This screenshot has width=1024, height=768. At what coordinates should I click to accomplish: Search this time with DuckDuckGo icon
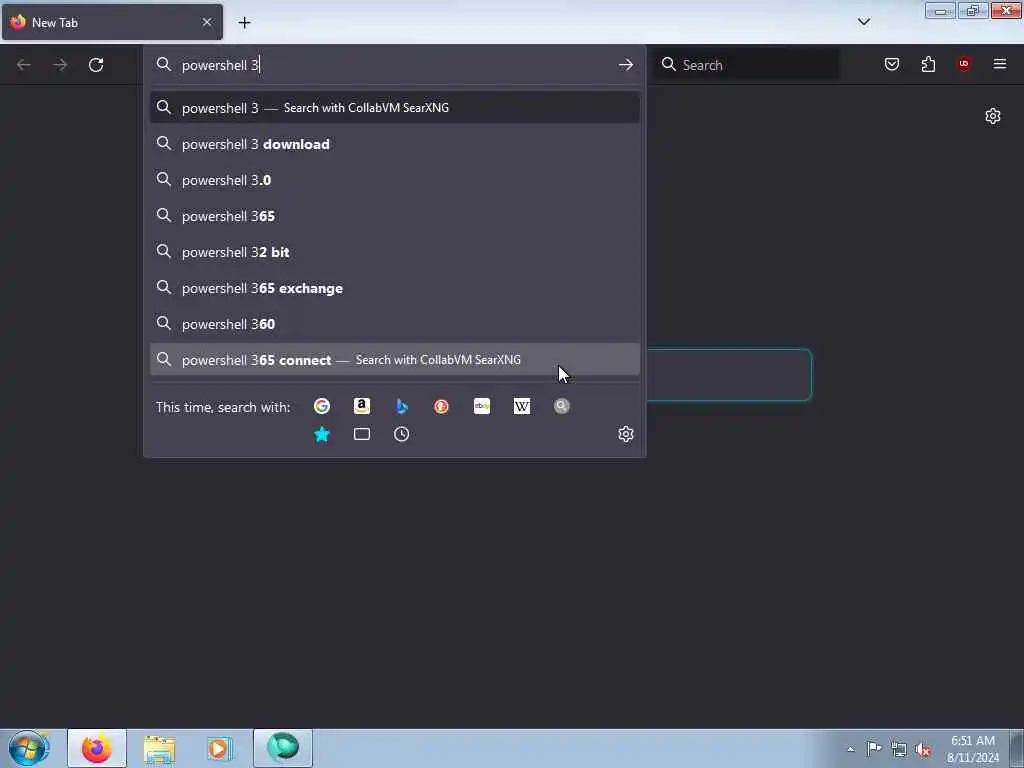tap(441, 406)
